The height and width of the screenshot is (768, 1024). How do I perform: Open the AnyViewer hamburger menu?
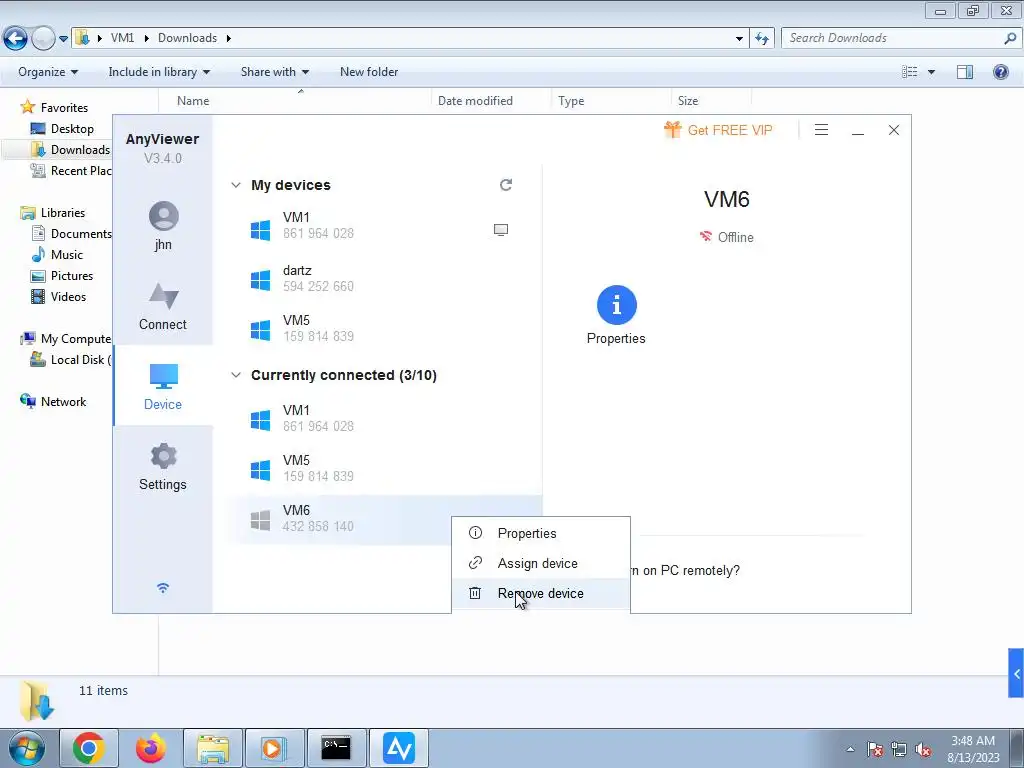pos(822,130)
